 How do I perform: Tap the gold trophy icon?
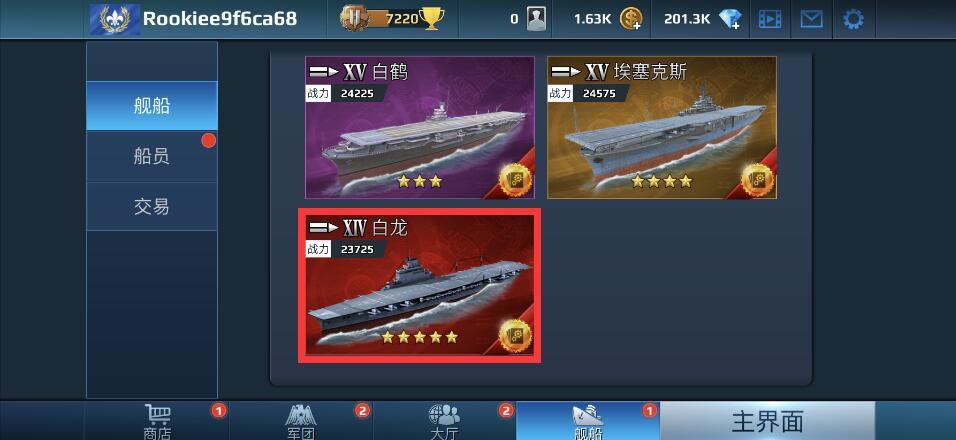[x=432, y=19]
